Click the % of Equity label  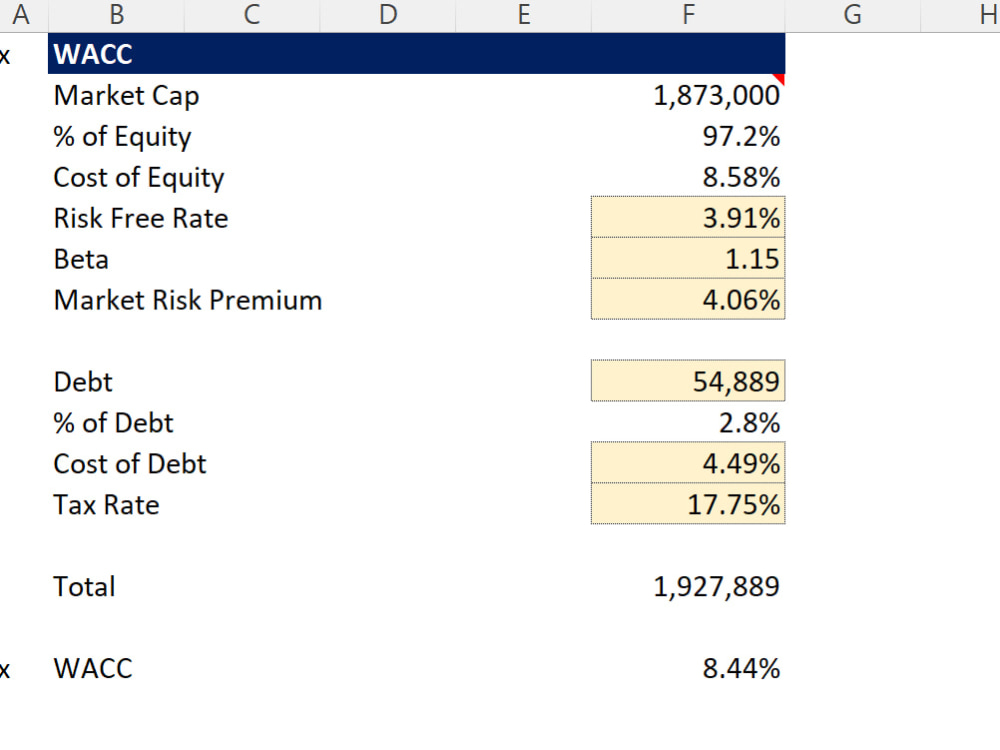(122, 136)
